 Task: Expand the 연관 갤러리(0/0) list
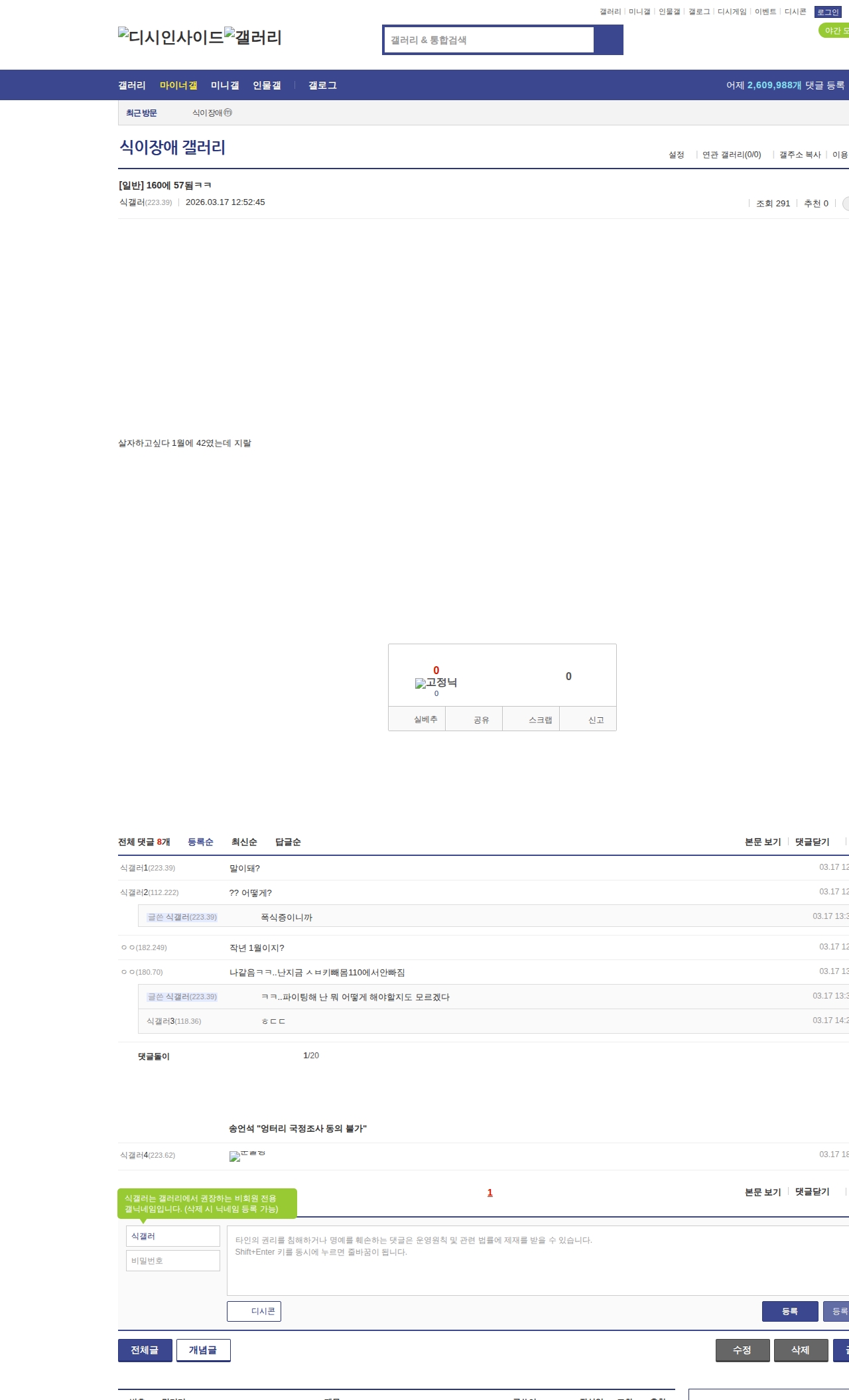pyautogui.click(x=731, y=155)
